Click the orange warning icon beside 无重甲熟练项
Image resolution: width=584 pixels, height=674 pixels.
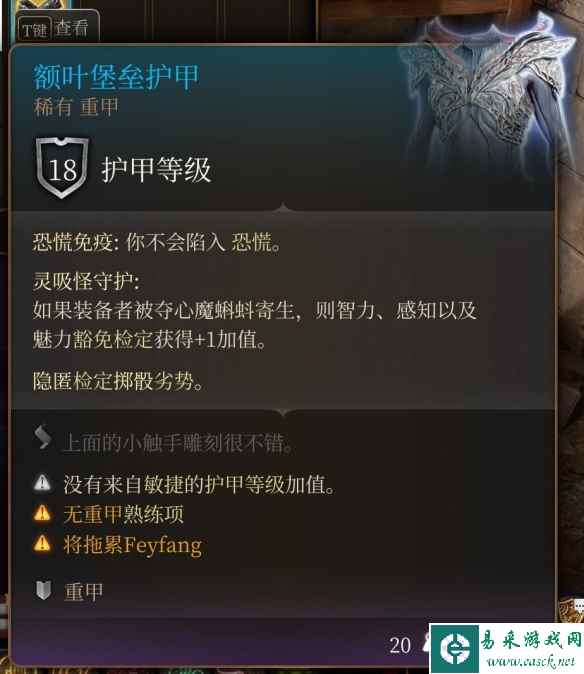click(42, 513)
